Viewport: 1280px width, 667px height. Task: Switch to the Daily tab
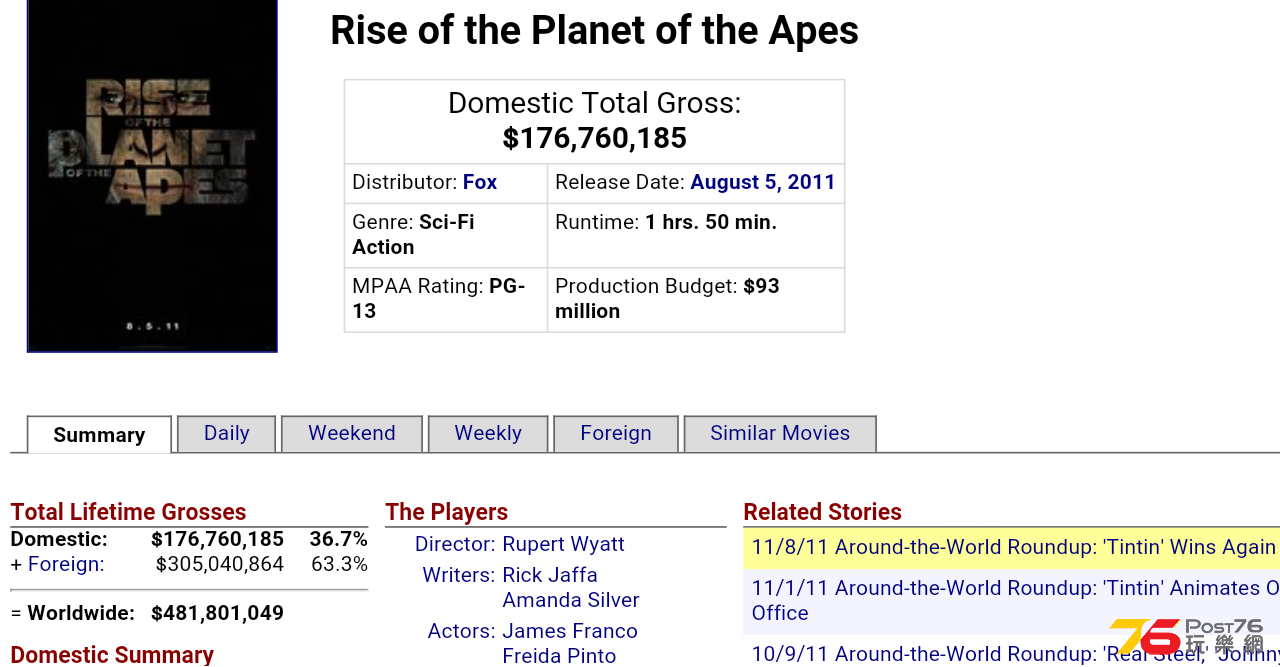point(226,433)
